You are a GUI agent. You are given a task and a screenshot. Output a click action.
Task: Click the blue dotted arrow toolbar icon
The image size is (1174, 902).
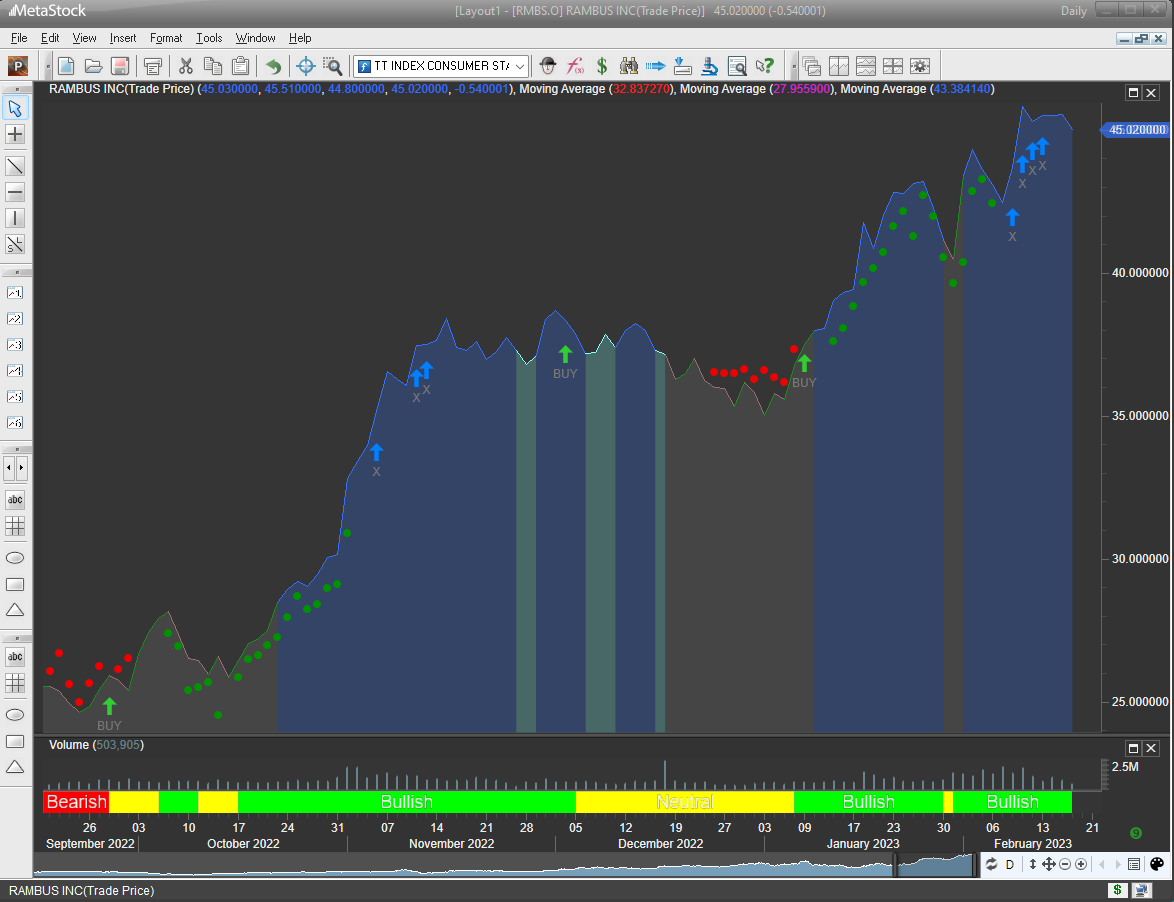tap(656, 66)
